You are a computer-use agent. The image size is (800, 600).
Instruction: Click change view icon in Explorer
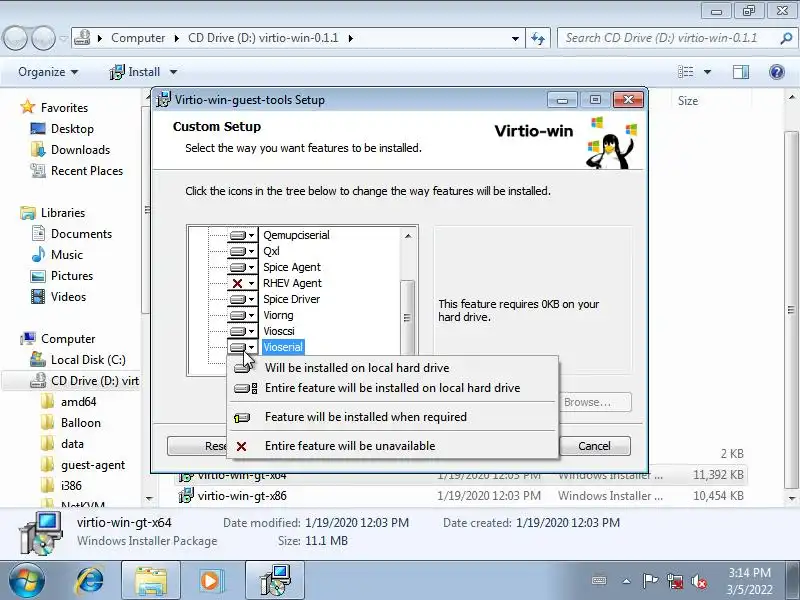(x=685, y=72)
